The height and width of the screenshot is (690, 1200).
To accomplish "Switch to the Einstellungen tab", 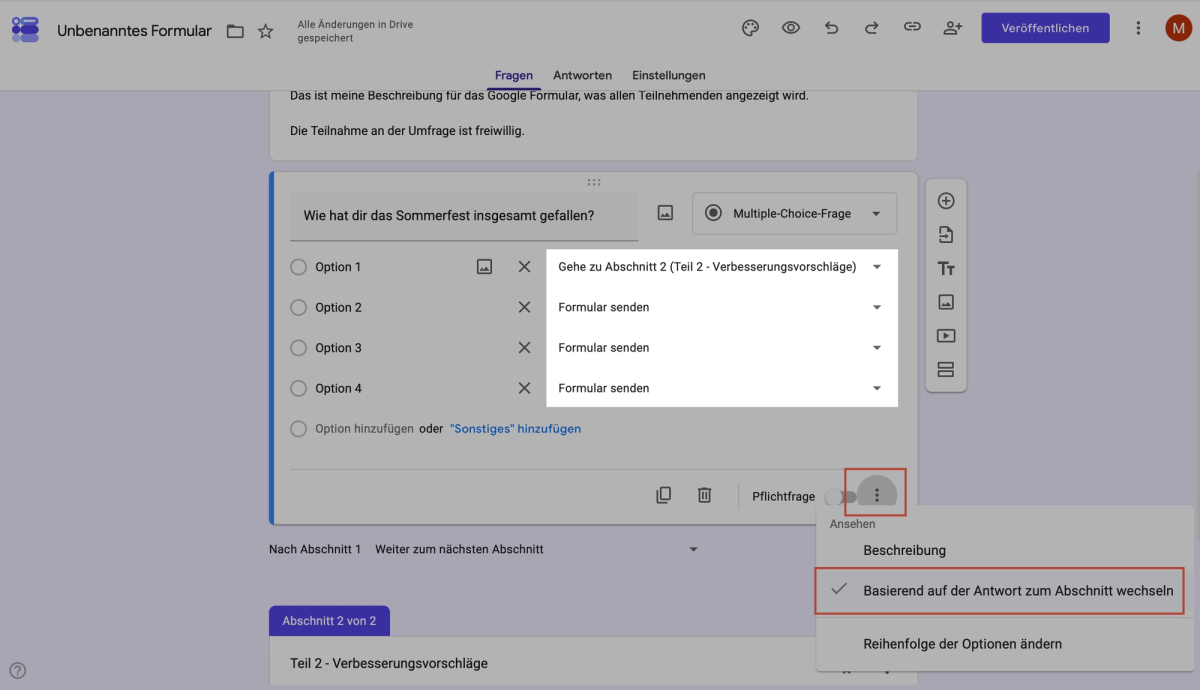I will 669,75.
